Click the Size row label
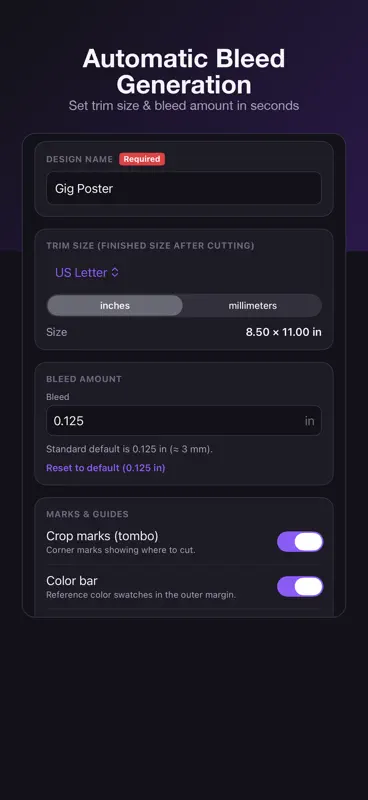Viewport: 368px width, 800px height. point(57,332)
